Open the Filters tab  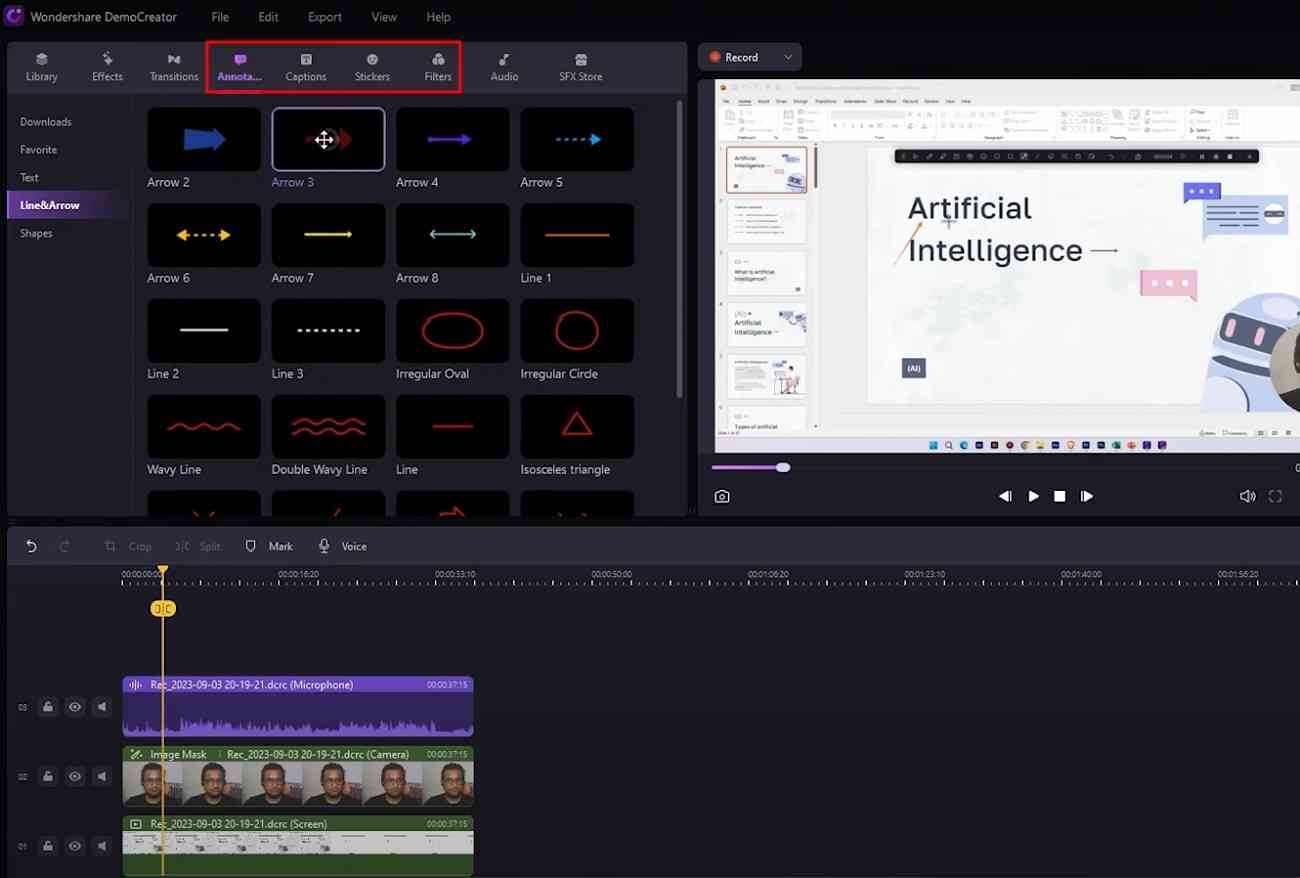(x=438, y=67)
